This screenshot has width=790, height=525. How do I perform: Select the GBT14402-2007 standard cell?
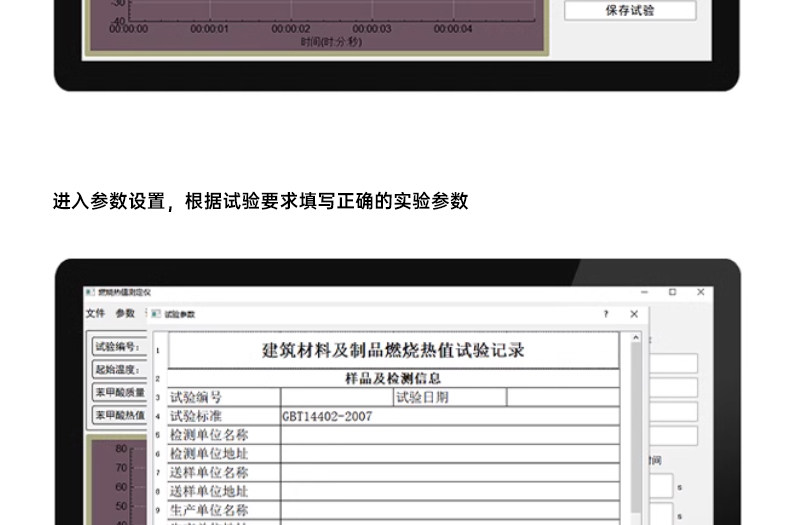coord(450,416)
